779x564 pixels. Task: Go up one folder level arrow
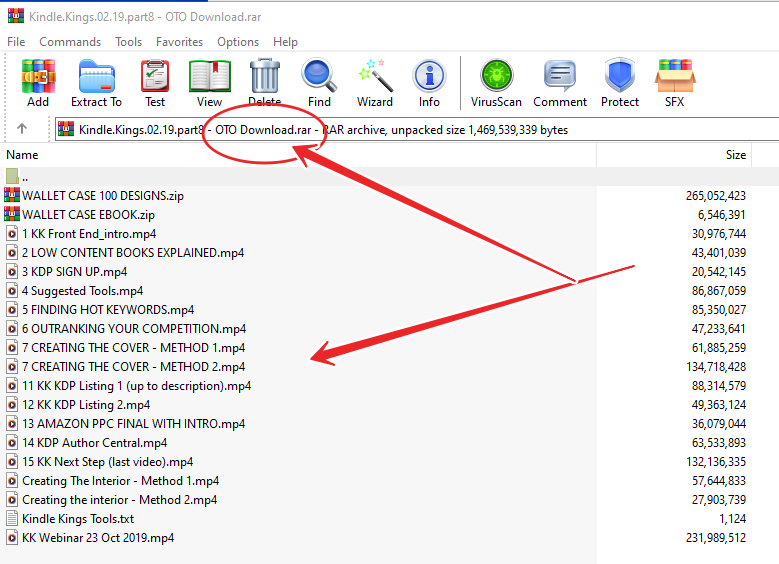22,129
